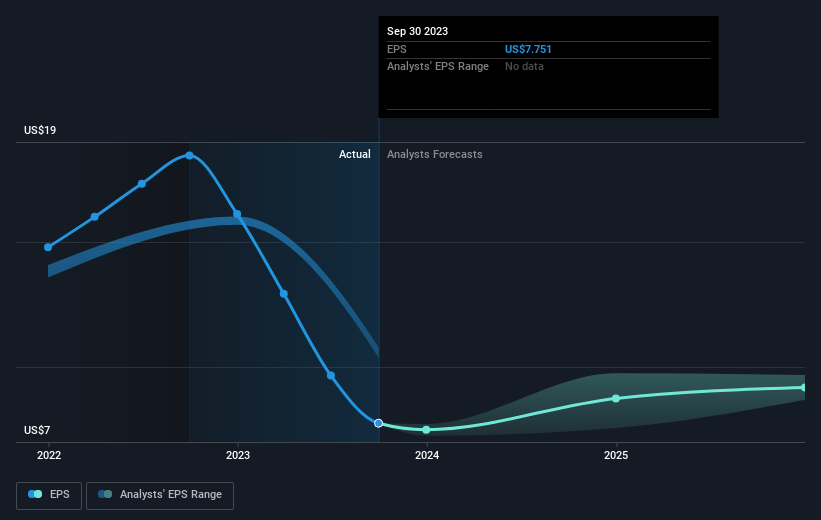The width and height of the screenshot is (821, 520).
Task: Click the 2024 x-axis label
Action: (427, 456)
